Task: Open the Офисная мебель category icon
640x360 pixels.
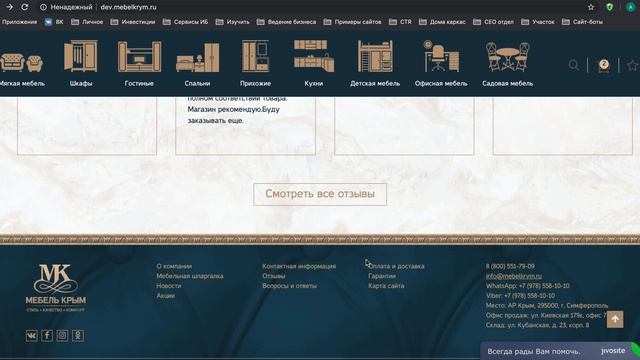Action: click(441, 56)
